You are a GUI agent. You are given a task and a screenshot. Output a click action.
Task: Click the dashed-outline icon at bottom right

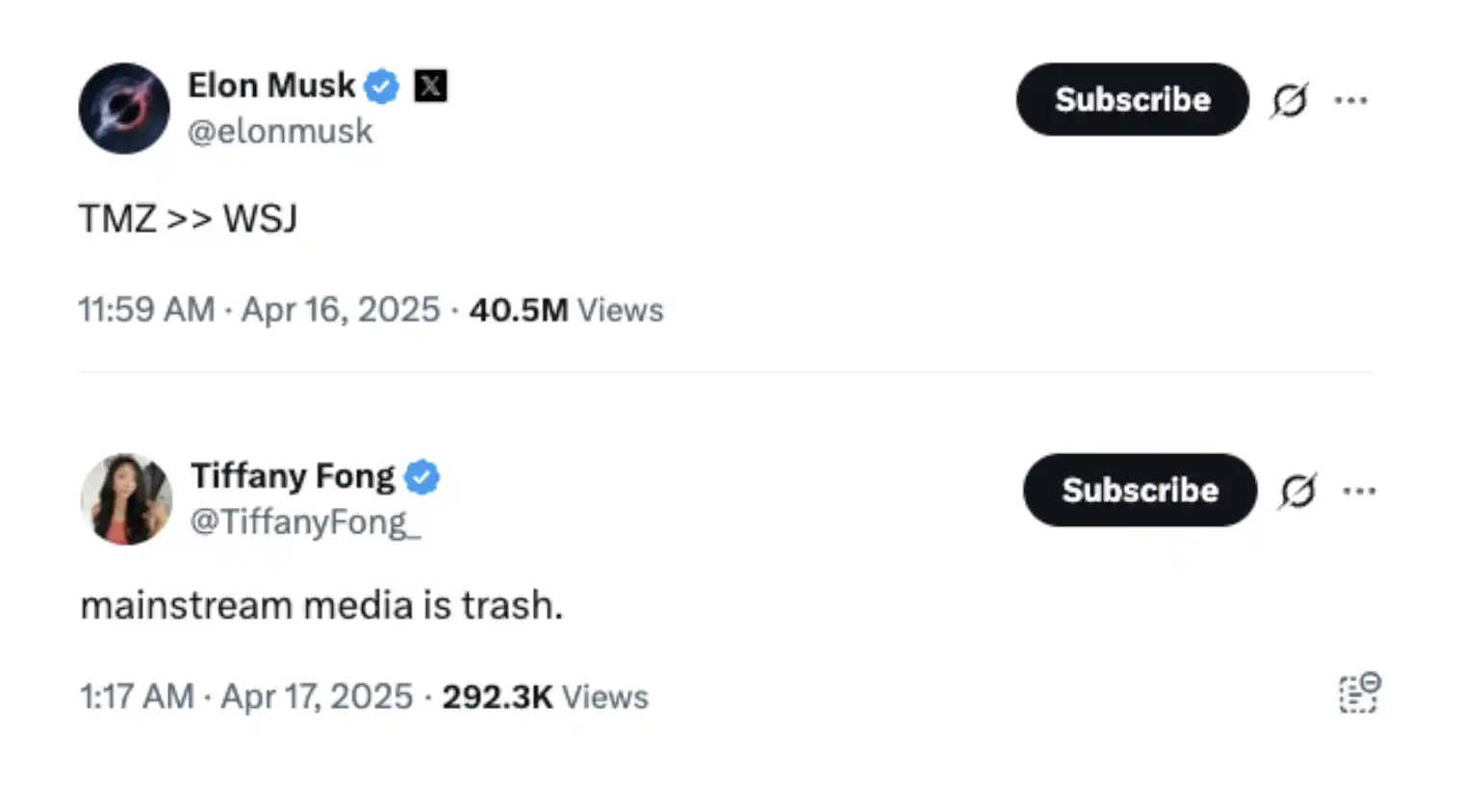point(1359,693)
